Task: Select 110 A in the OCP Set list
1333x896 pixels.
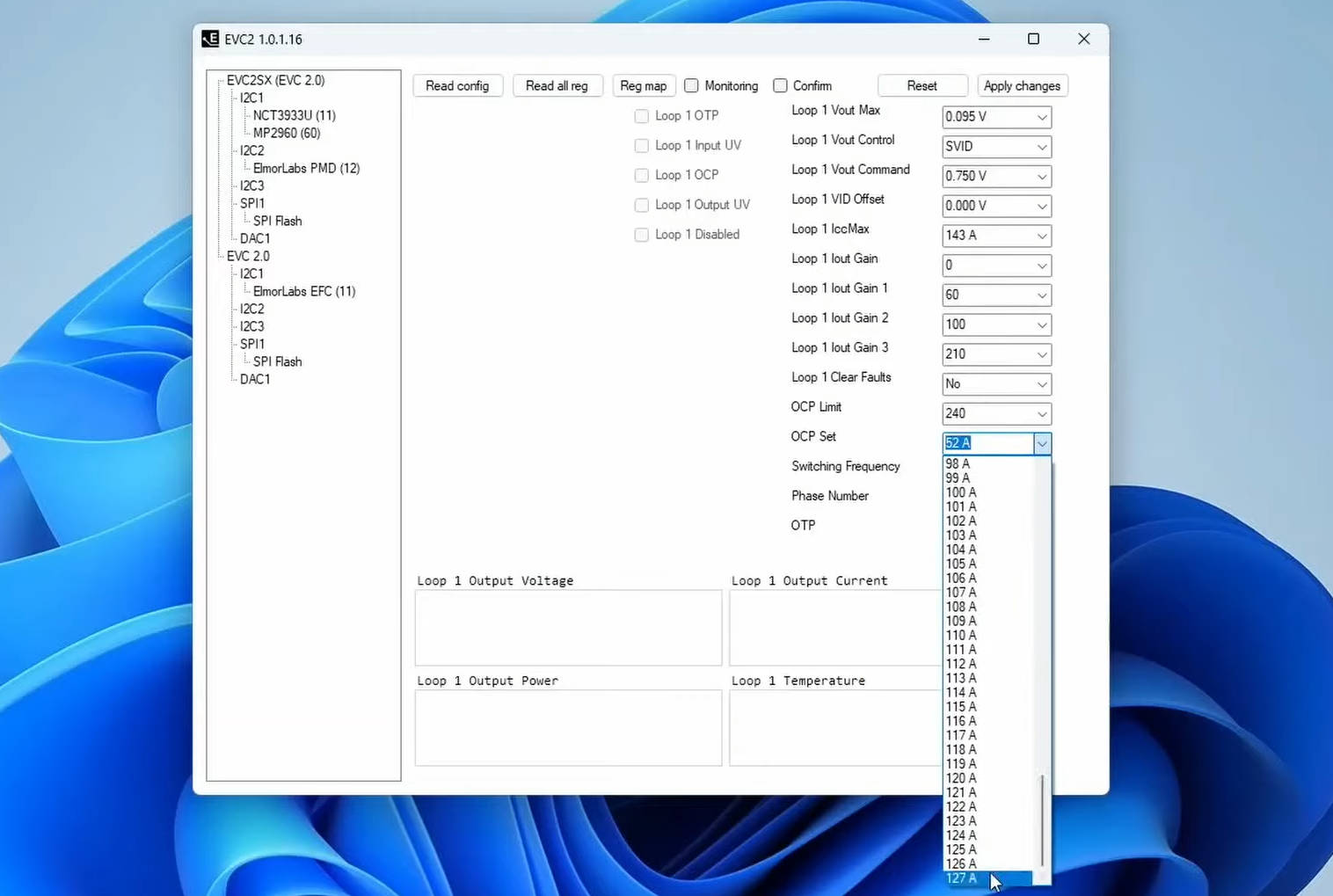Action: click(x=987, y=635)
